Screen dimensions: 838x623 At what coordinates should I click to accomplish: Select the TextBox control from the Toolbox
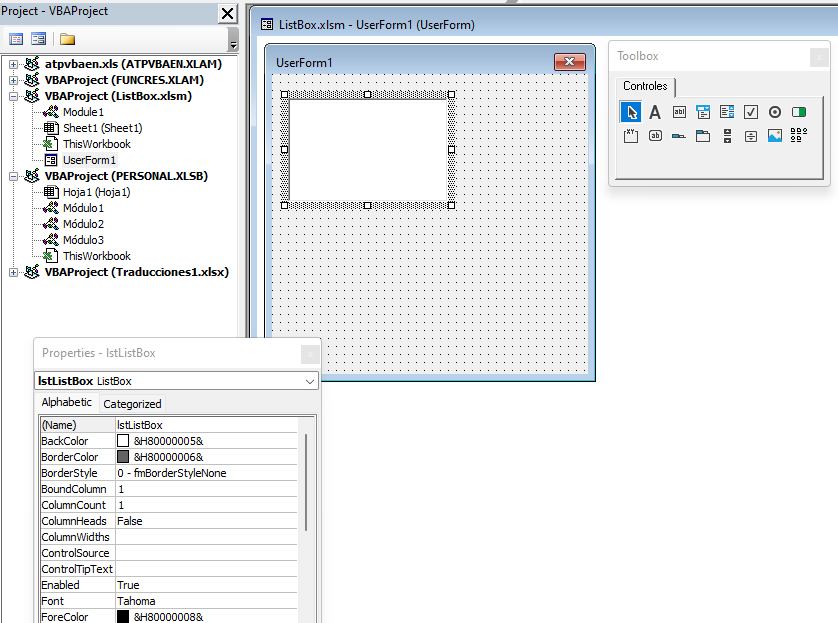point(680,112)
